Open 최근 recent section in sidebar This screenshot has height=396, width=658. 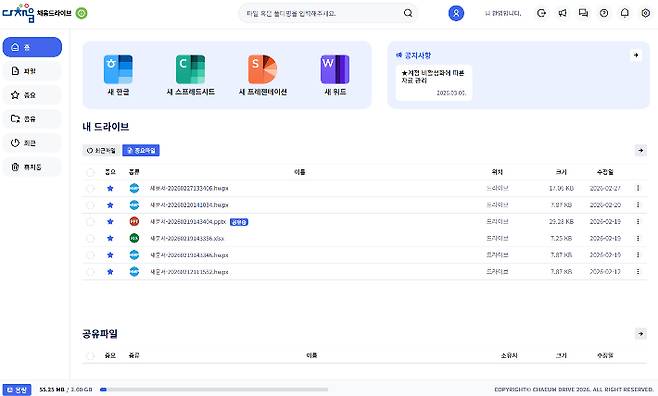click(32, 143)
